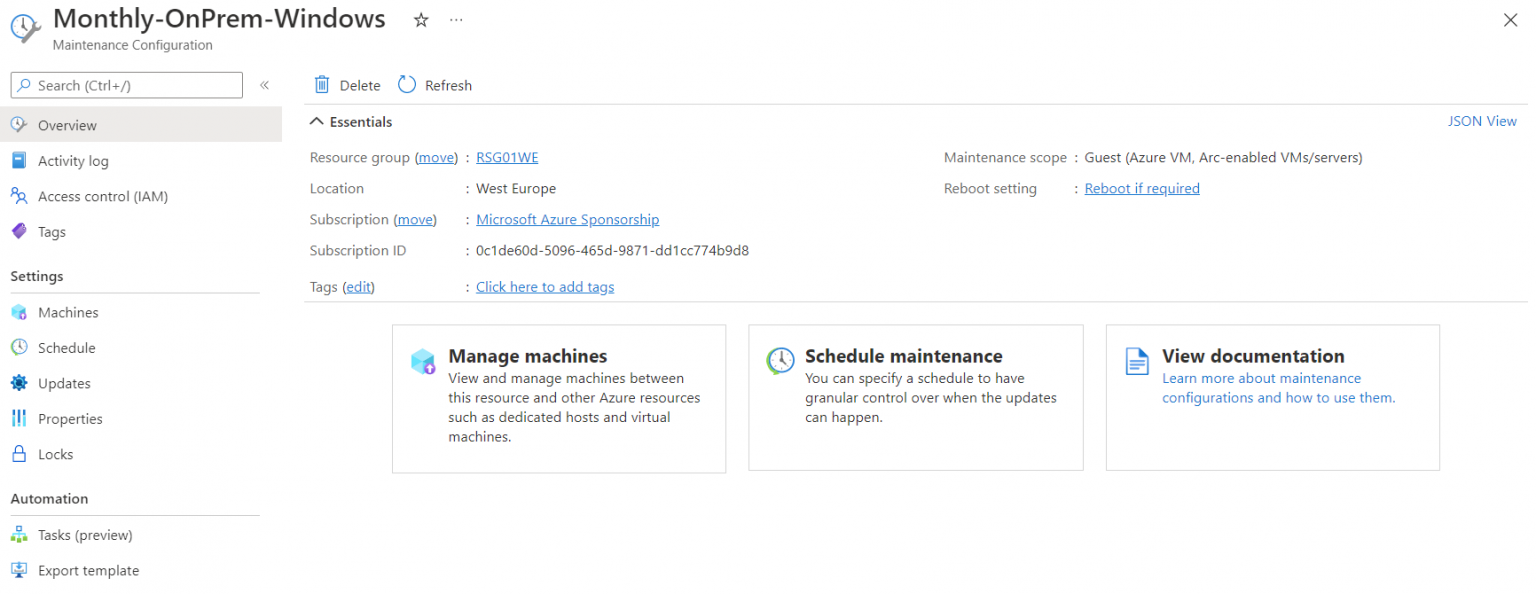Collapse the Essentials section chevron

(x=317, y=121)
